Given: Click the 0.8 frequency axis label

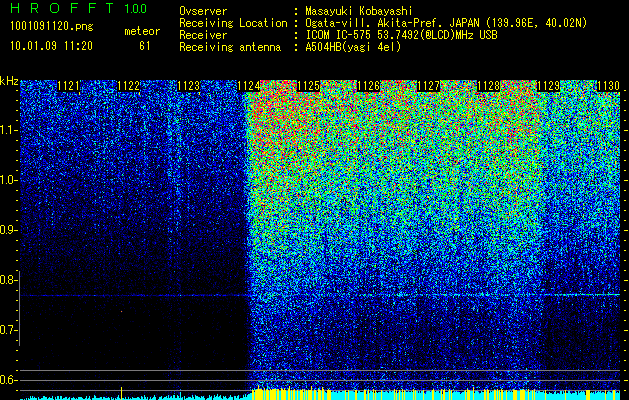Looking at the screenshot, I should tap(7, 280).
